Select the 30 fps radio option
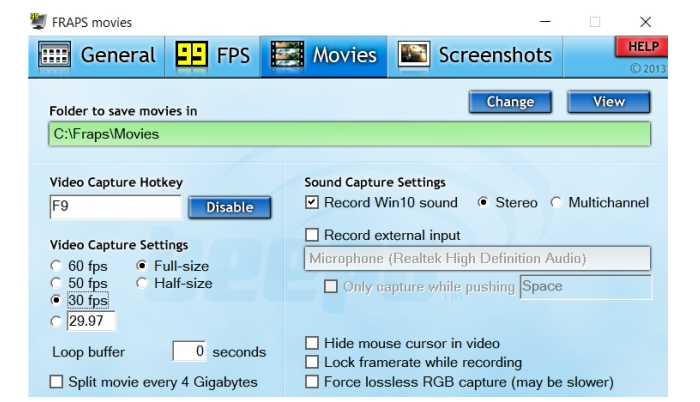The width and height of the screenshot is (700, 402). click(x=56, y=300)
